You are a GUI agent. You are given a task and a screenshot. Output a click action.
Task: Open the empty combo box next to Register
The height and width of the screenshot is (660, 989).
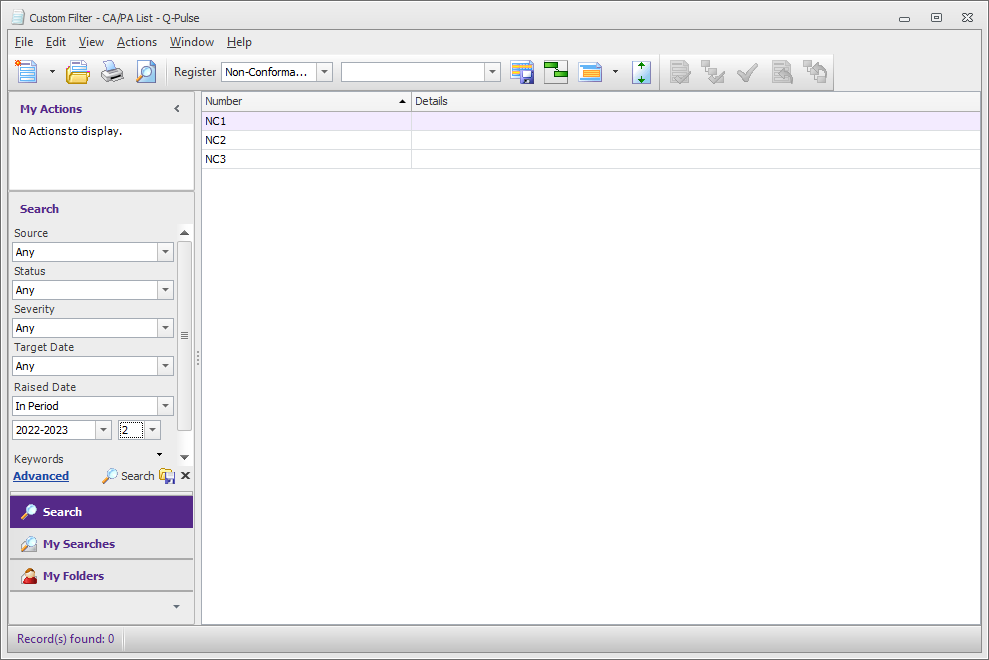(492, 72)
